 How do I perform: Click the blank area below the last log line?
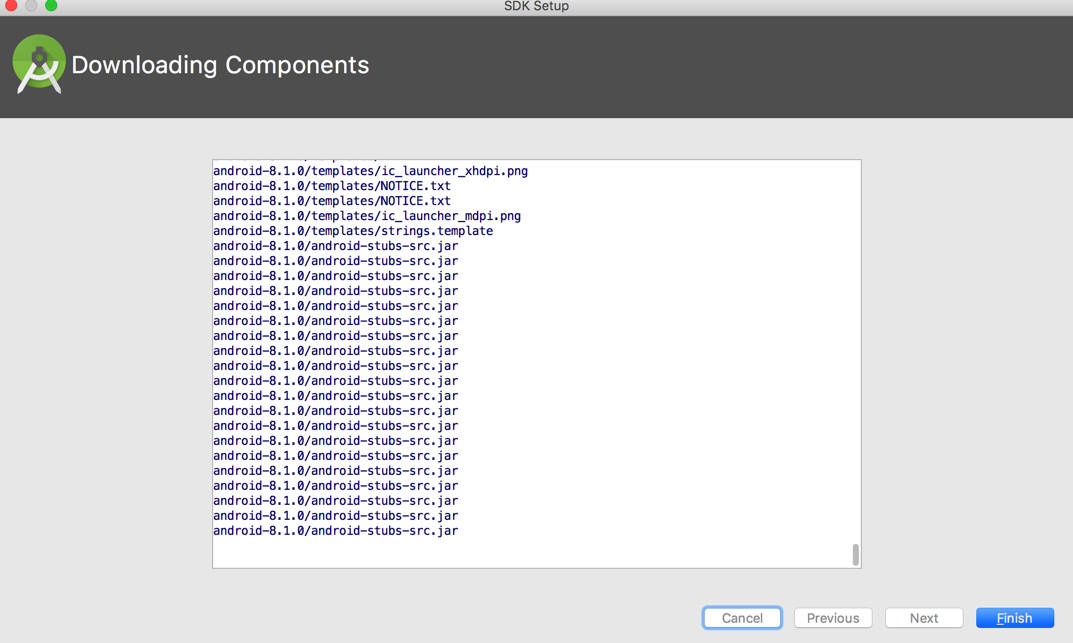point(500,553)
